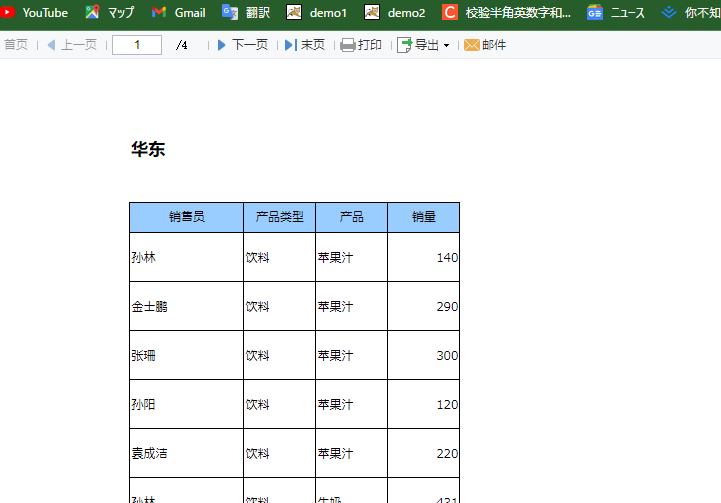Open the 翻訳 translate bookmark

246,12
